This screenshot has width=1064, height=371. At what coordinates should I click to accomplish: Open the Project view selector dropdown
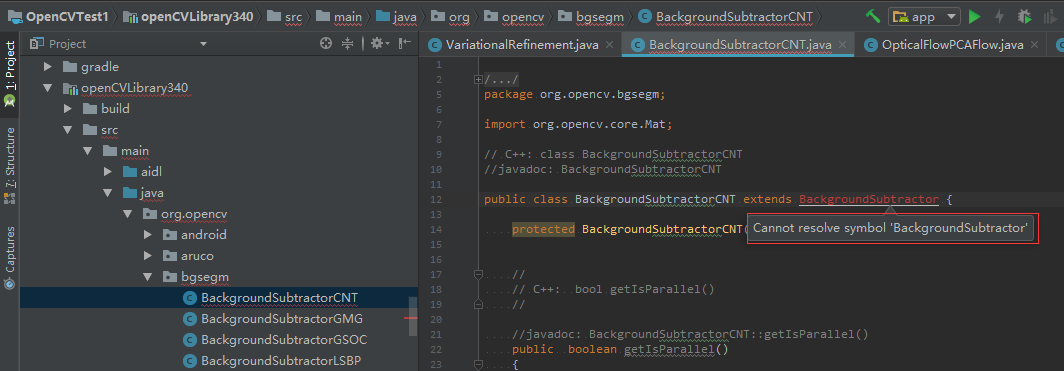[203, 44]
